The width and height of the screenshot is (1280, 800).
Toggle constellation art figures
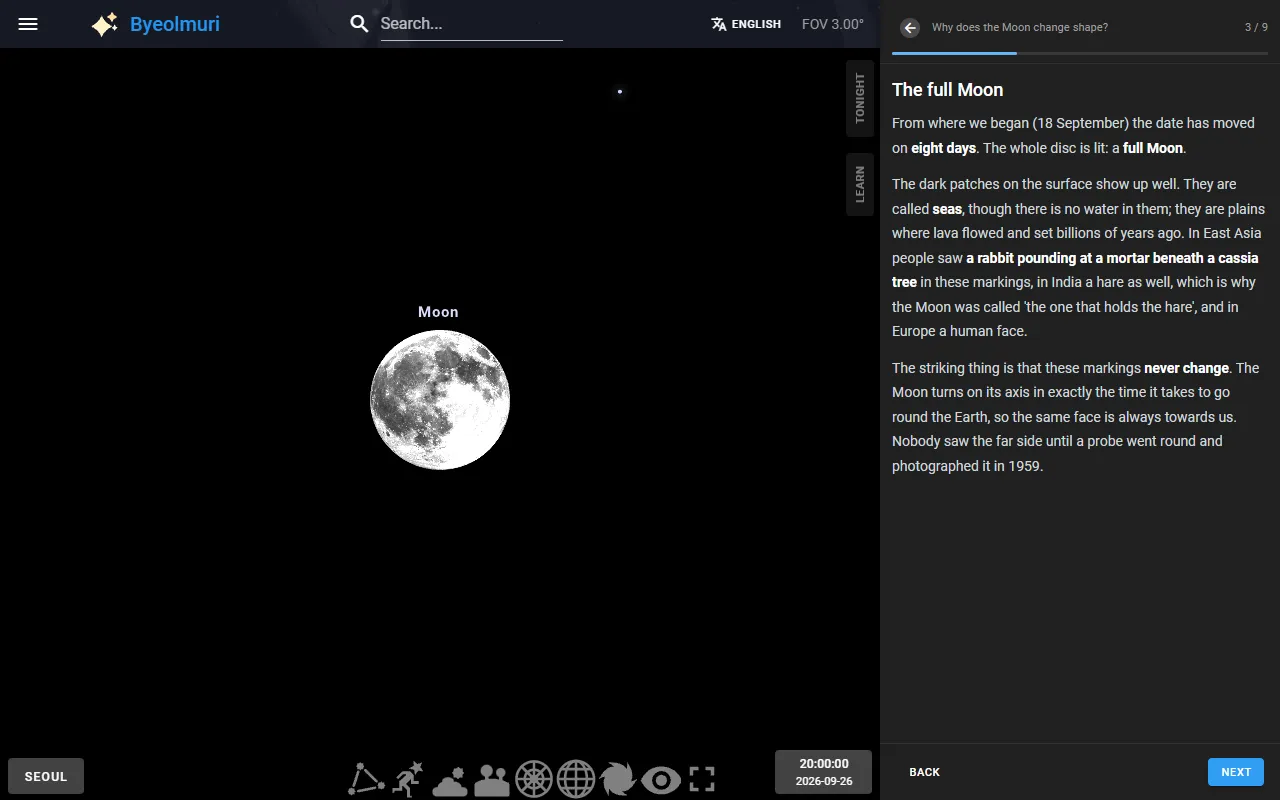click(x=408, y=779)
